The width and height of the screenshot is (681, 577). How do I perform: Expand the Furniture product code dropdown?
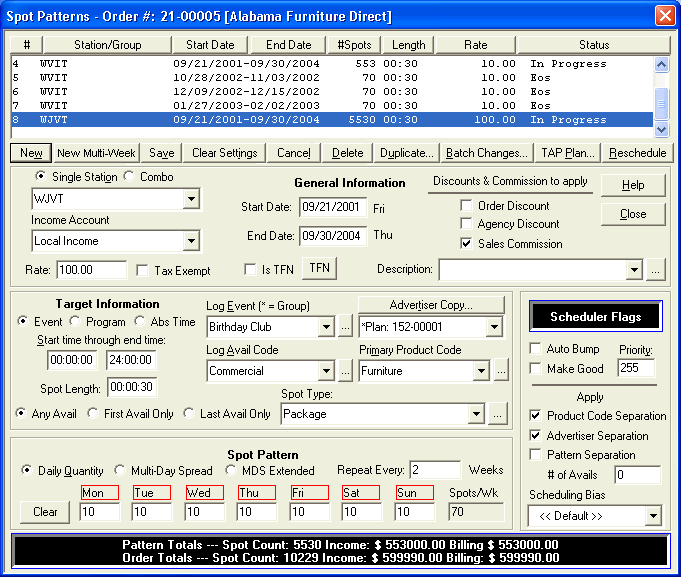[481, 371]
